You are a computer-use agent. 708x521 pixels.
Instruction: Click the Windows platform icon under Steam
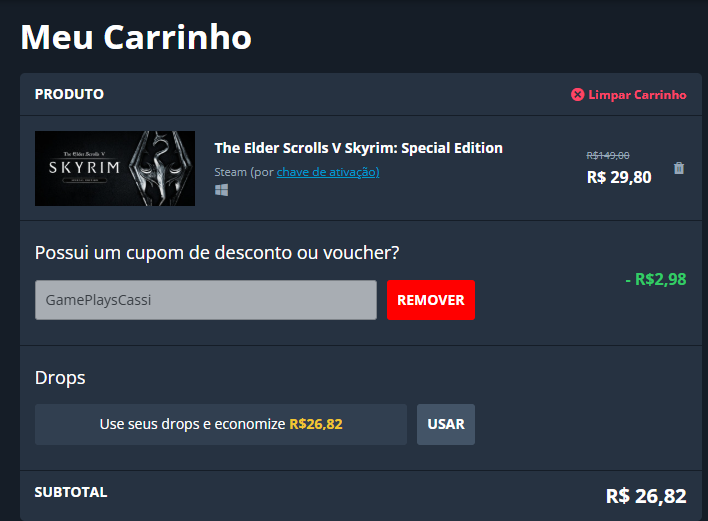(x=221, y=190)
